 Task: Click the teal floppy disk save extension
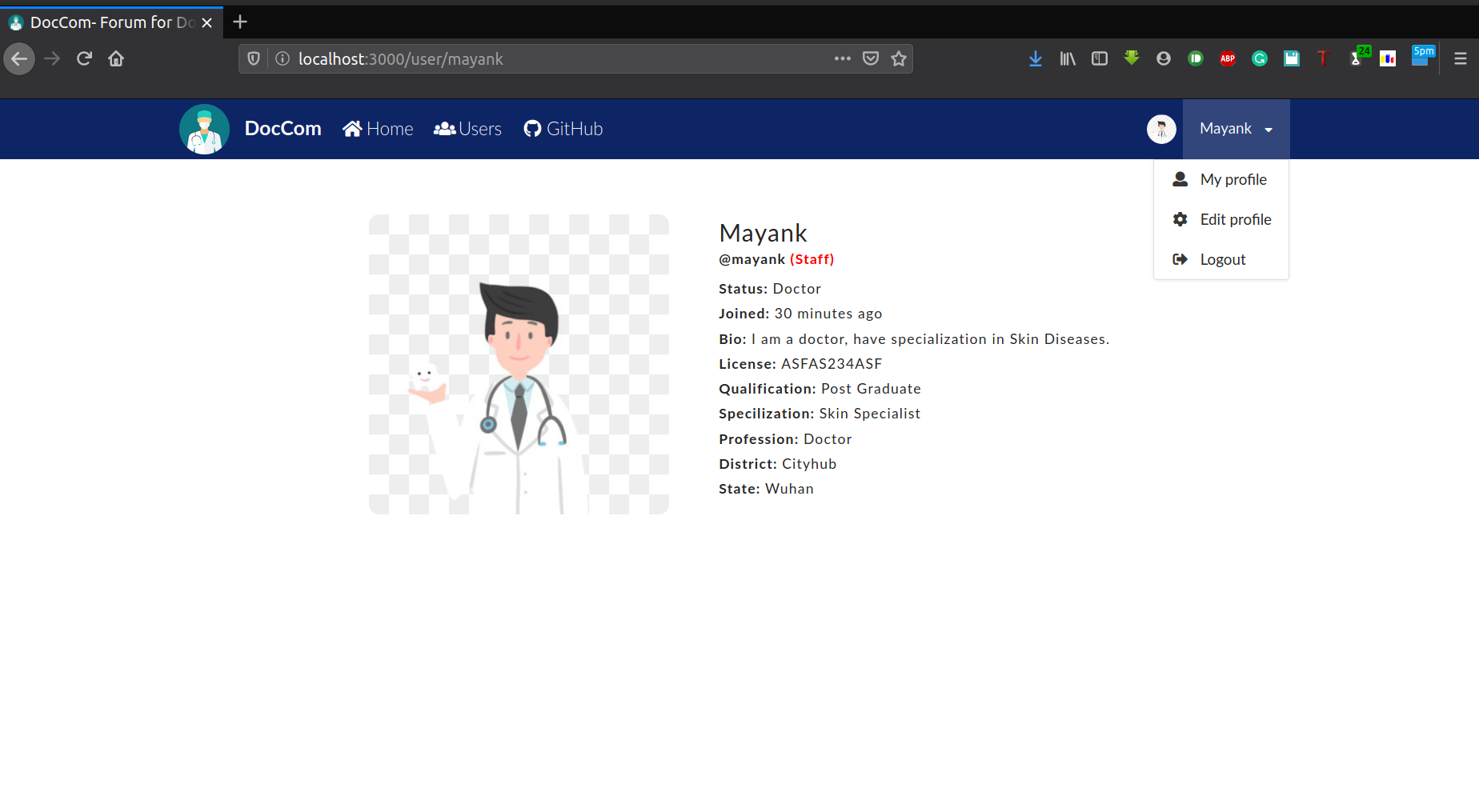(x=1292, y=58)
